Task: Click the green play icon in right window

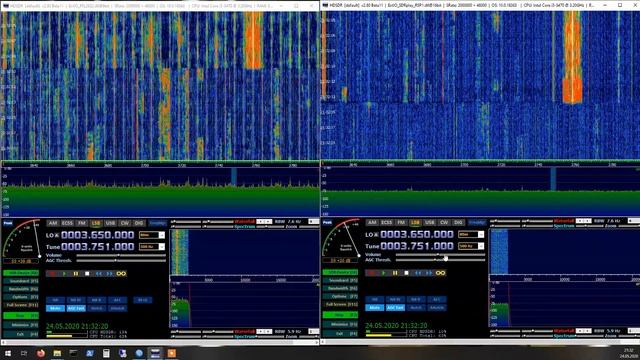Action: 383,273
